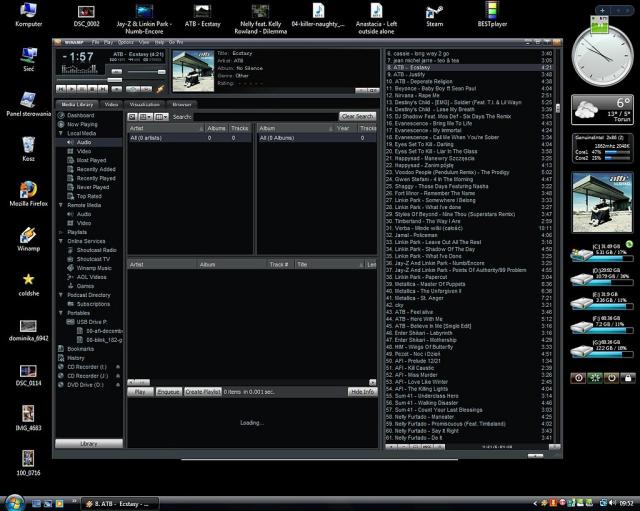Click the Hide Info button
The height and width of the screenshot is (511, 640).
click(362, 392)
